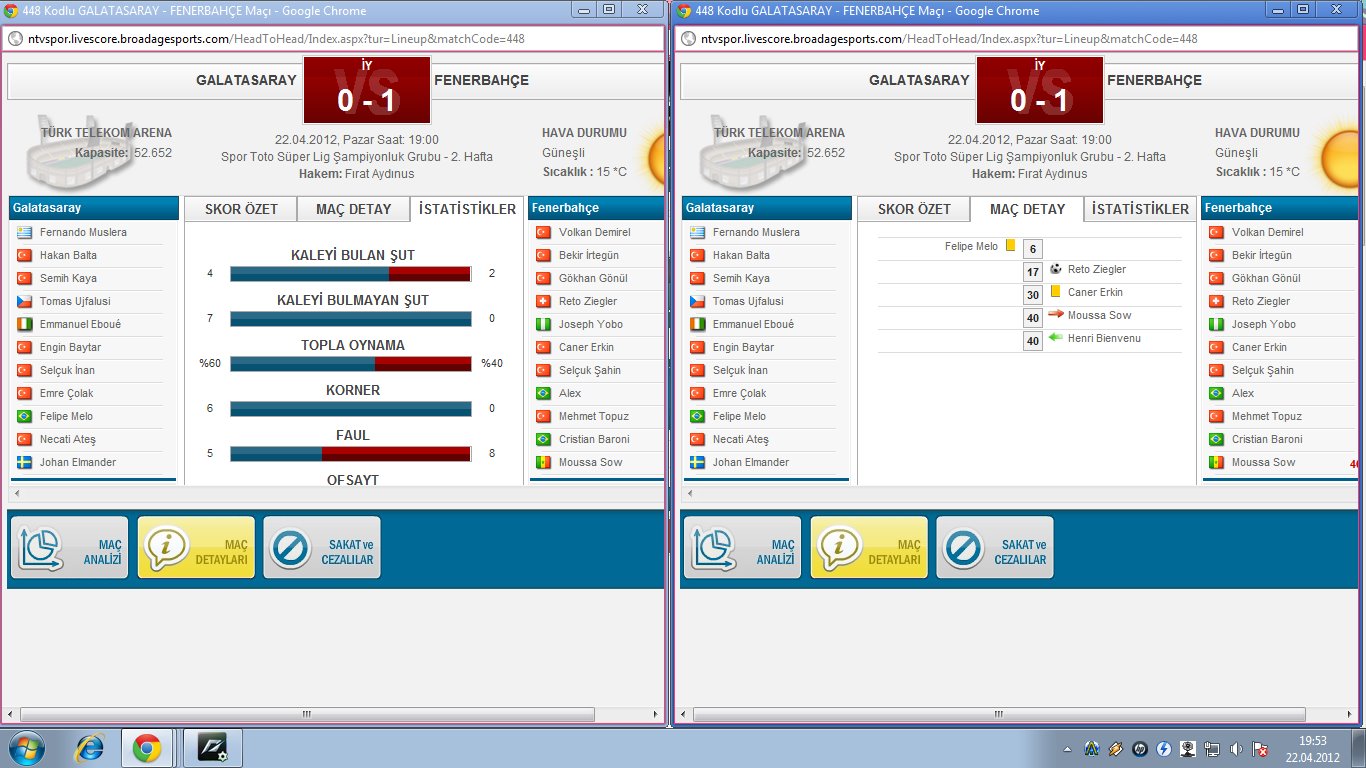Click the Google Chrome taskbar icon

pos(147,748)
